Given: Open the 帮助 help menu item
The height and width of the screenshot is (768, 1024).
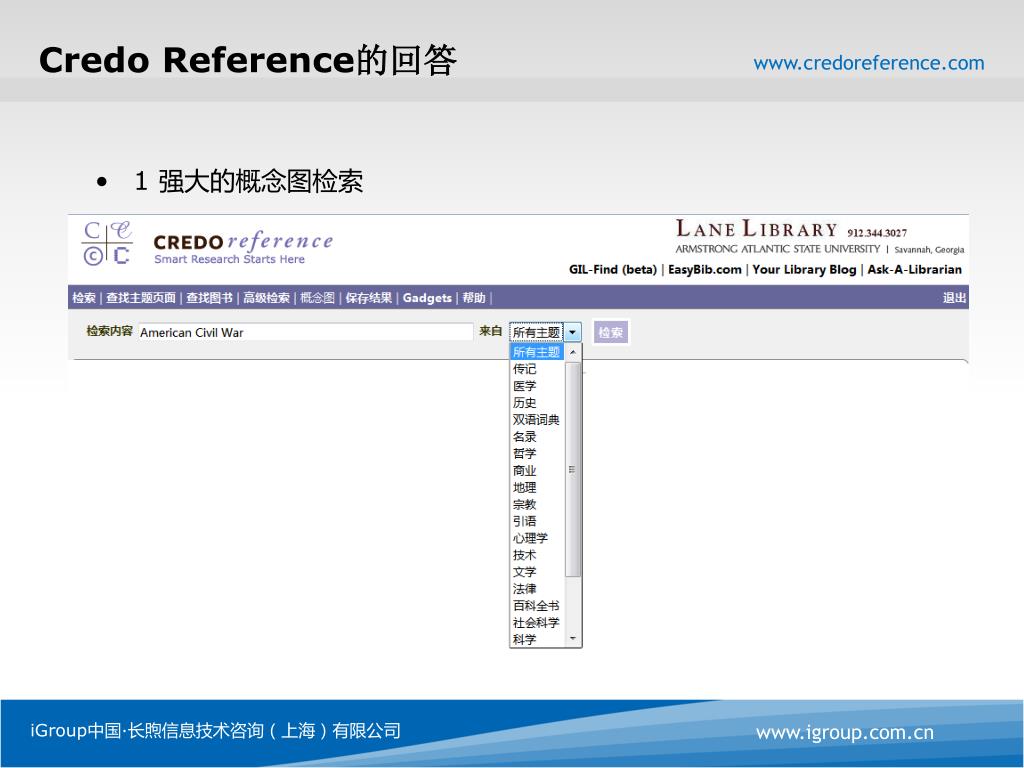Looking at the screenshot, I should (474, 298).
